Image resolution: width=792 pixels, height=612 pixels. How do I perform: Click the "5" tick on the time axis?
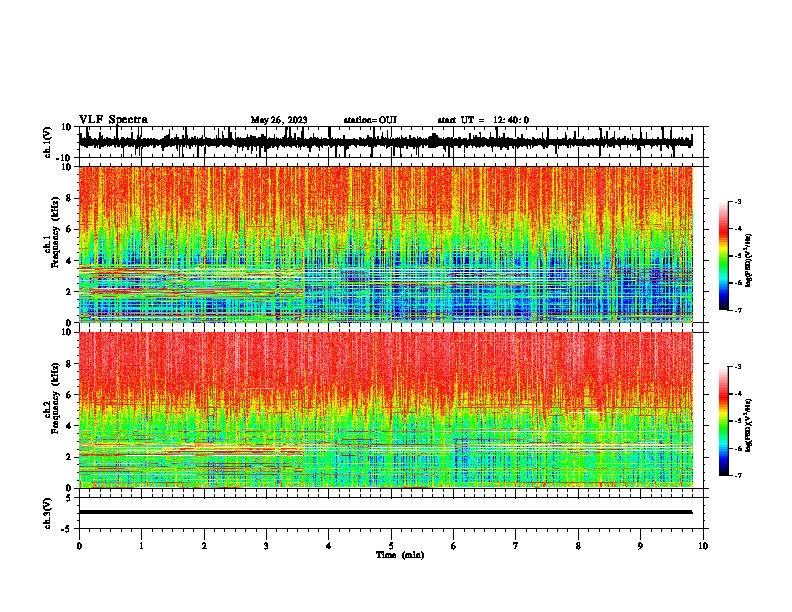391,546
